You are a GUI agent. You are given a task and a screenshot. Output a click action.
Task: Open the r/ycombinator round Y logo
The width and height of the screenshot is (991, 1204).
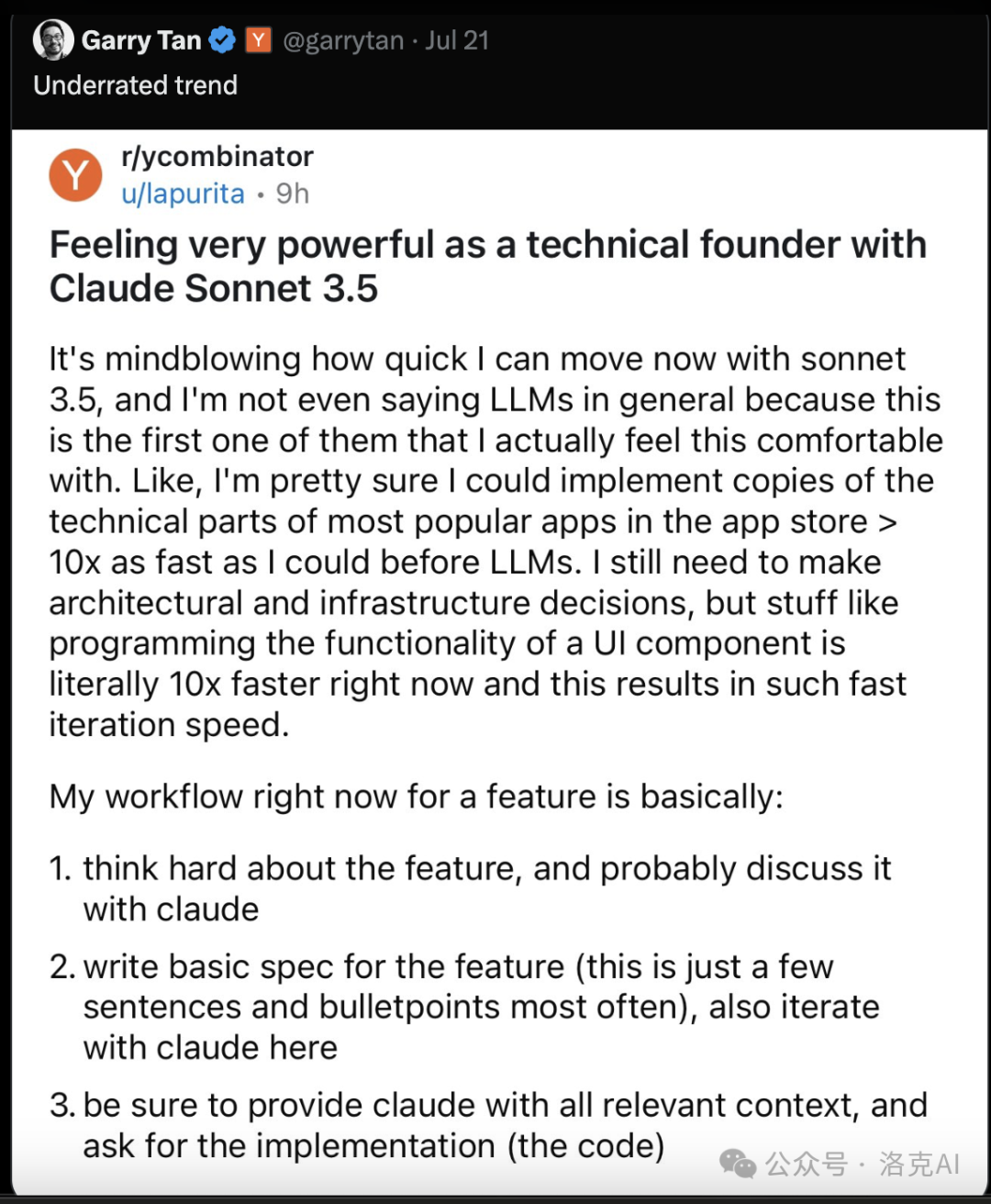[x=75, y=174]
